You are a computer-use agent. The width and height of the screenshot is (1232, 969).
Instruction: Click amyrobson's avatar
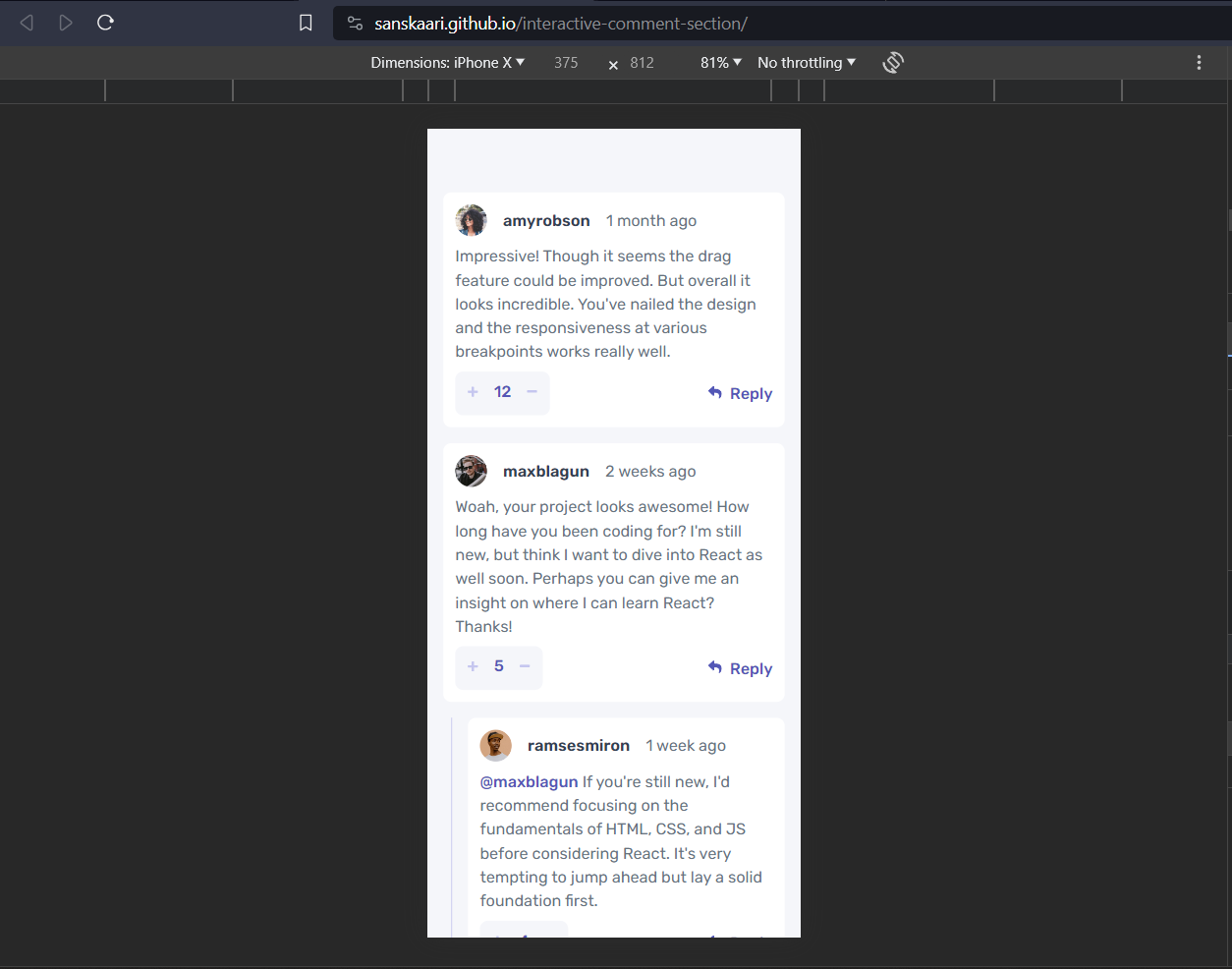click(471, 220)
